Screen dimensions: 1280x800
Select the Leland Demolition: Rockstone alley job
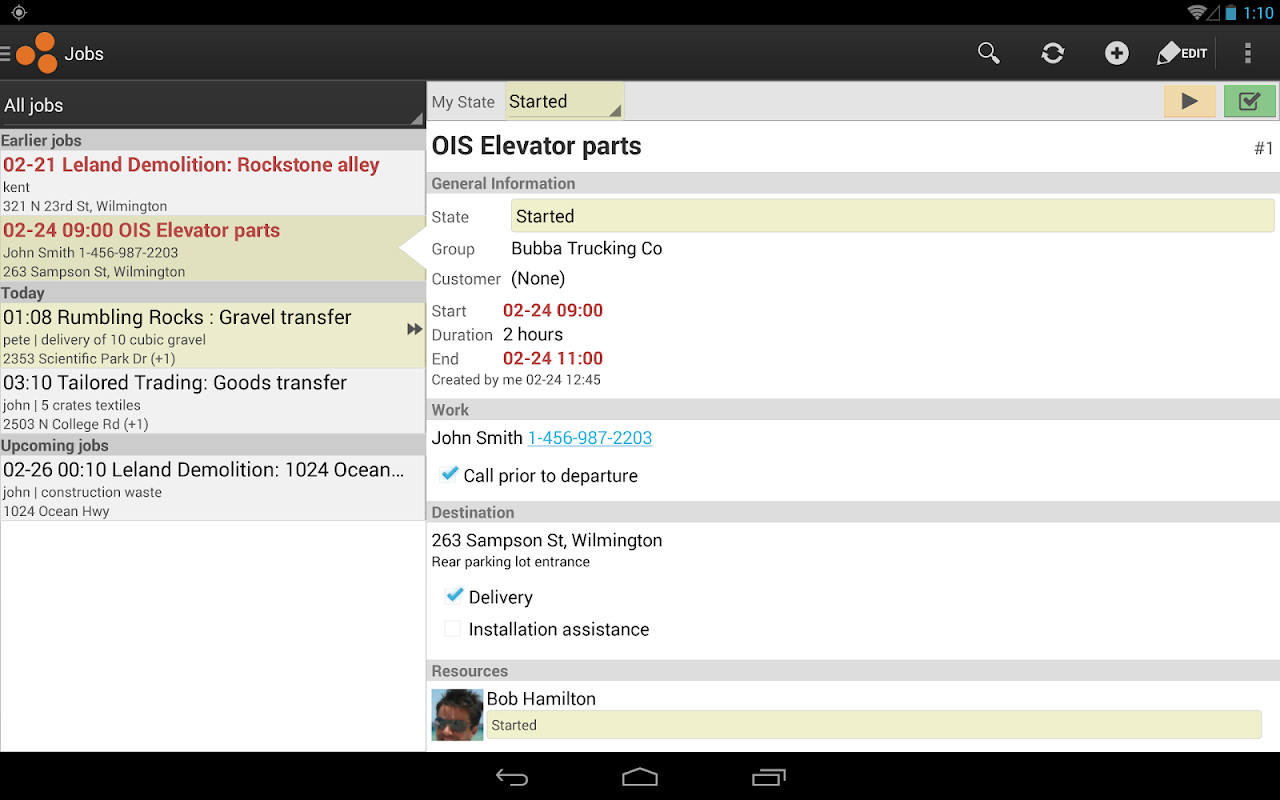(x=213, y=183)
